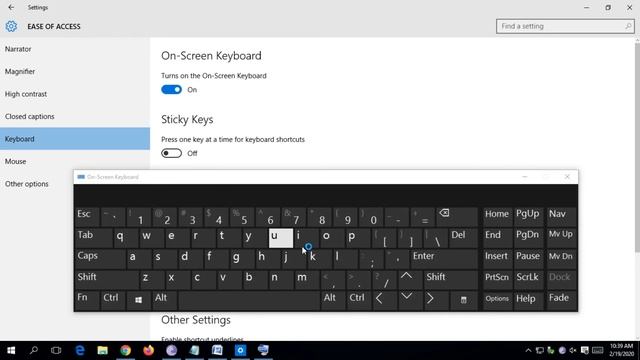Click the Mv Dn key

coord(561,258)
